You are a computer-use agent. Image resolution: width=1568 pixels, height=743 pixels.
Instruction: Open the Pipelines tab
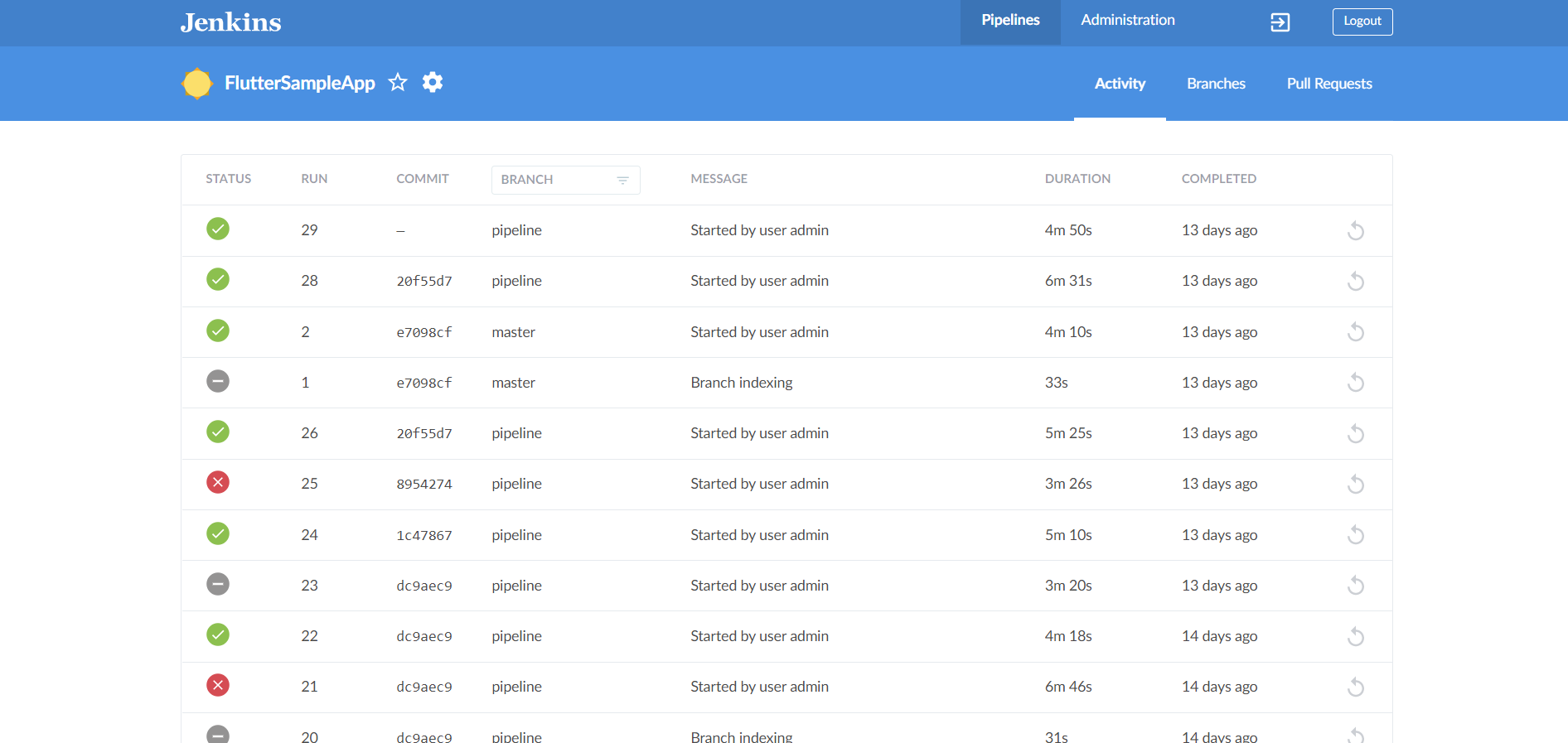click(x=1010, y=21)
